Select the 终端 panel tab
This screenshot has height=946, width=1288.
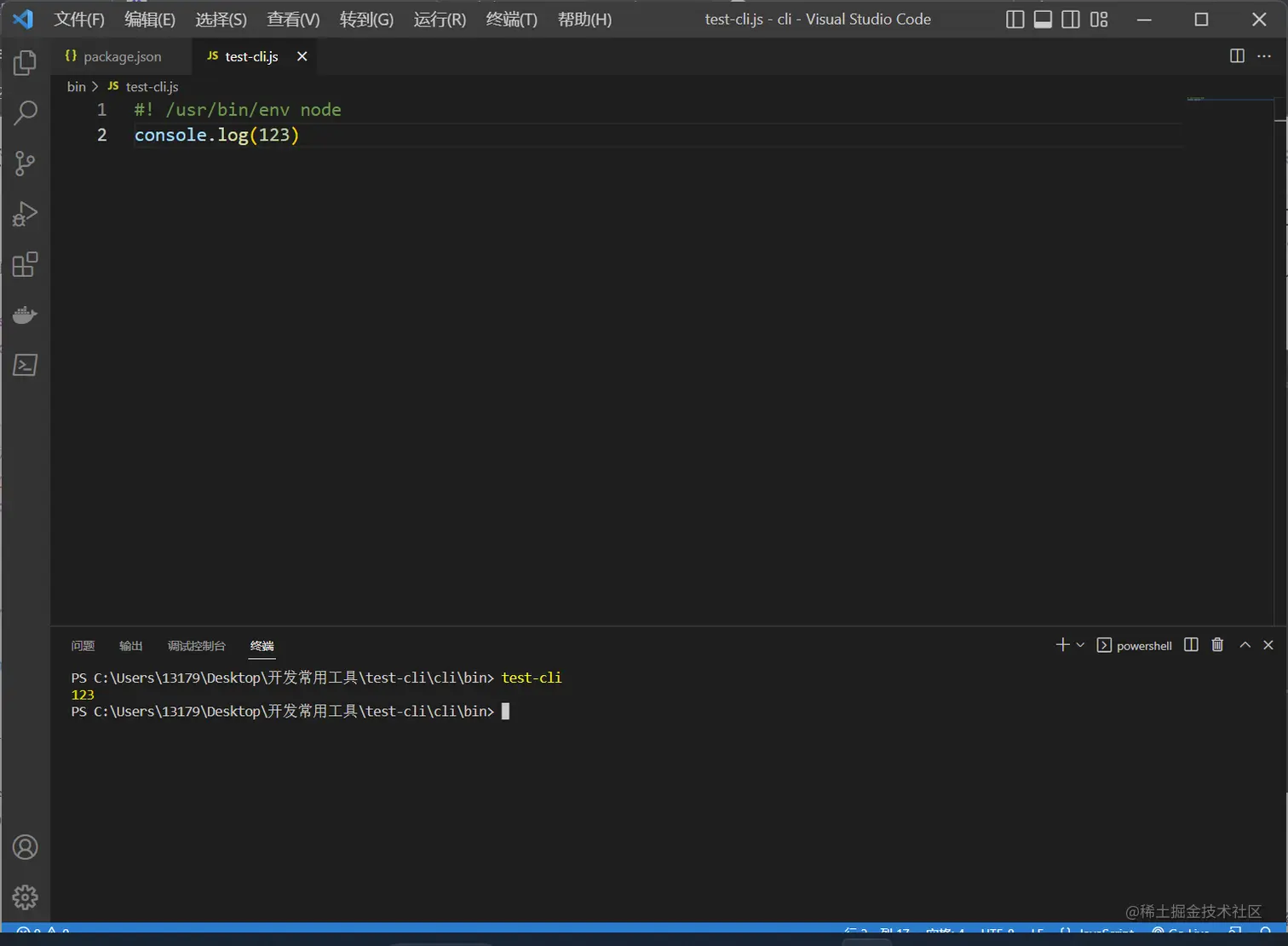tap(262, 646)
